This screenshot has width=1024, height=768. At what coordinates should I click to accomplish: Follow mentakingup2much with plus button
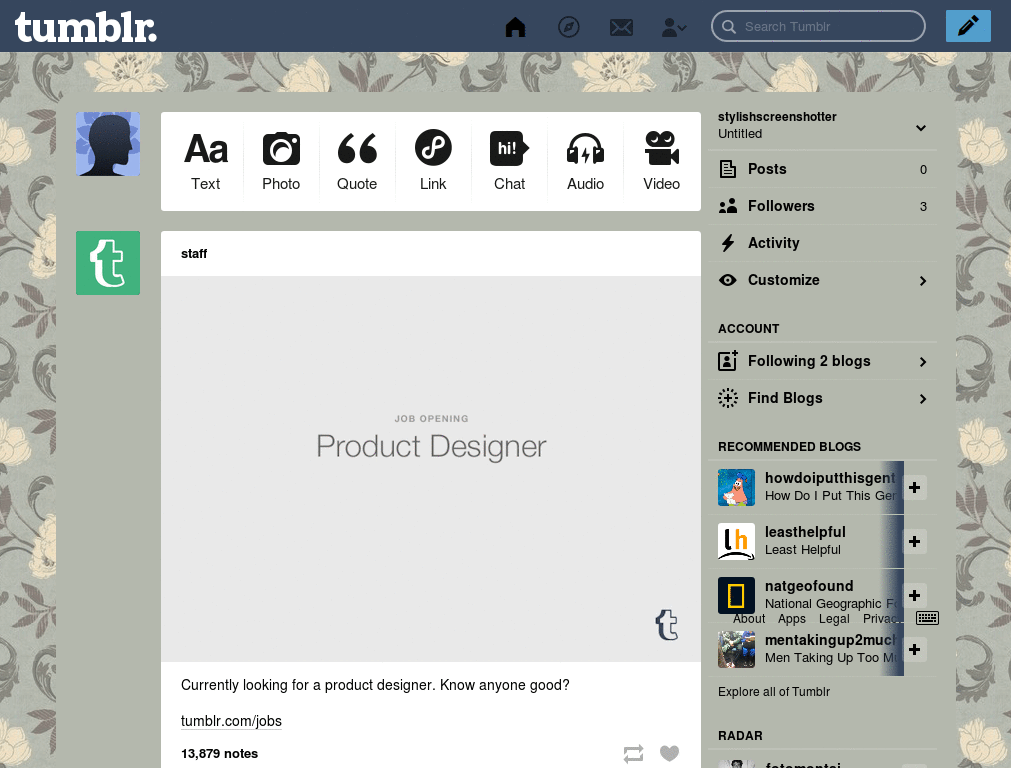pos(914,649)
